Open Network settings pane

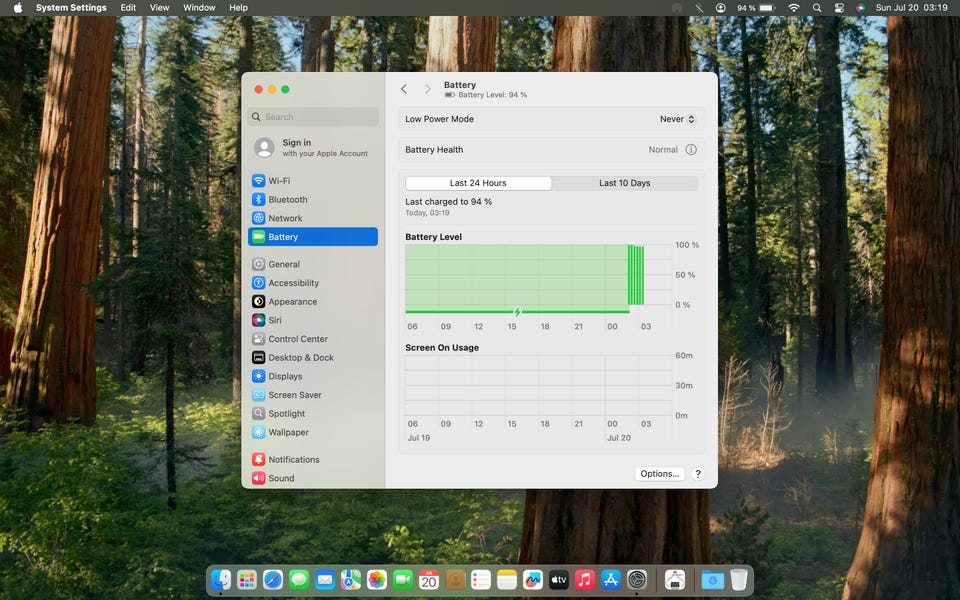coord(284,218)
